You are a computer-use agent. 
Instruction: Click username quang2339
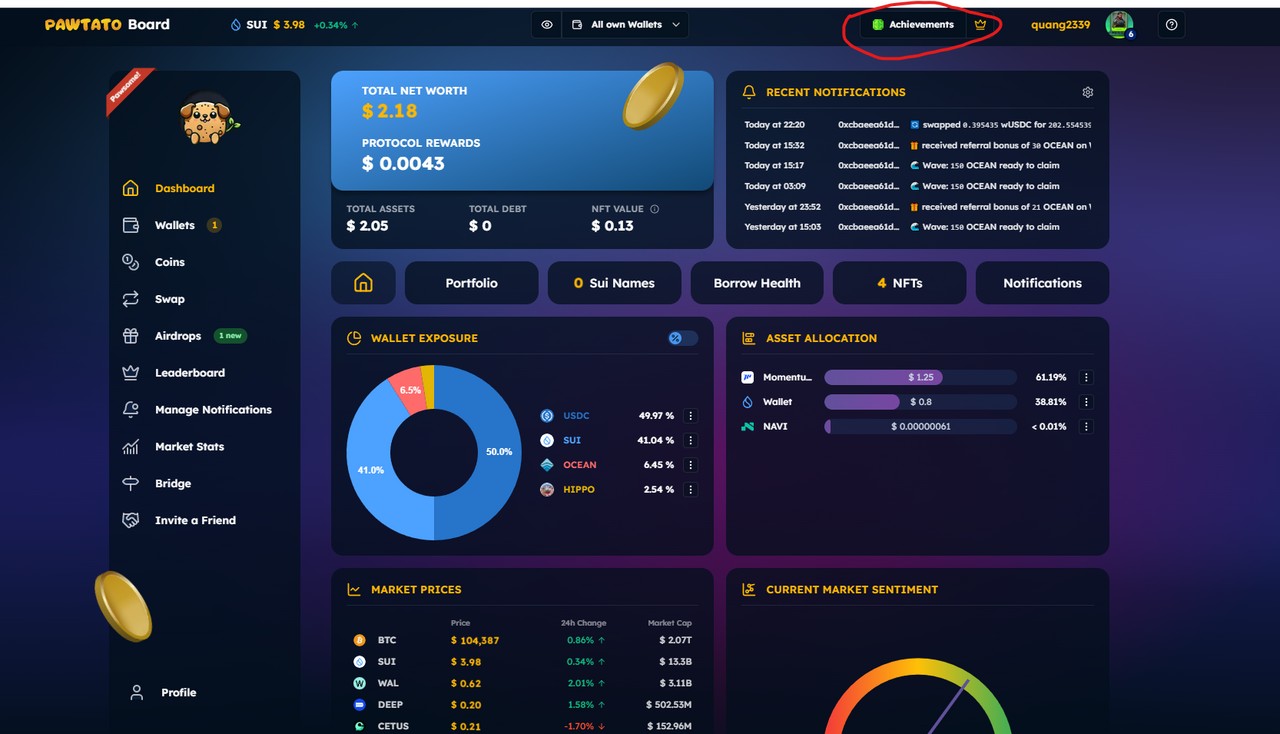click(x=1060, y=25)
